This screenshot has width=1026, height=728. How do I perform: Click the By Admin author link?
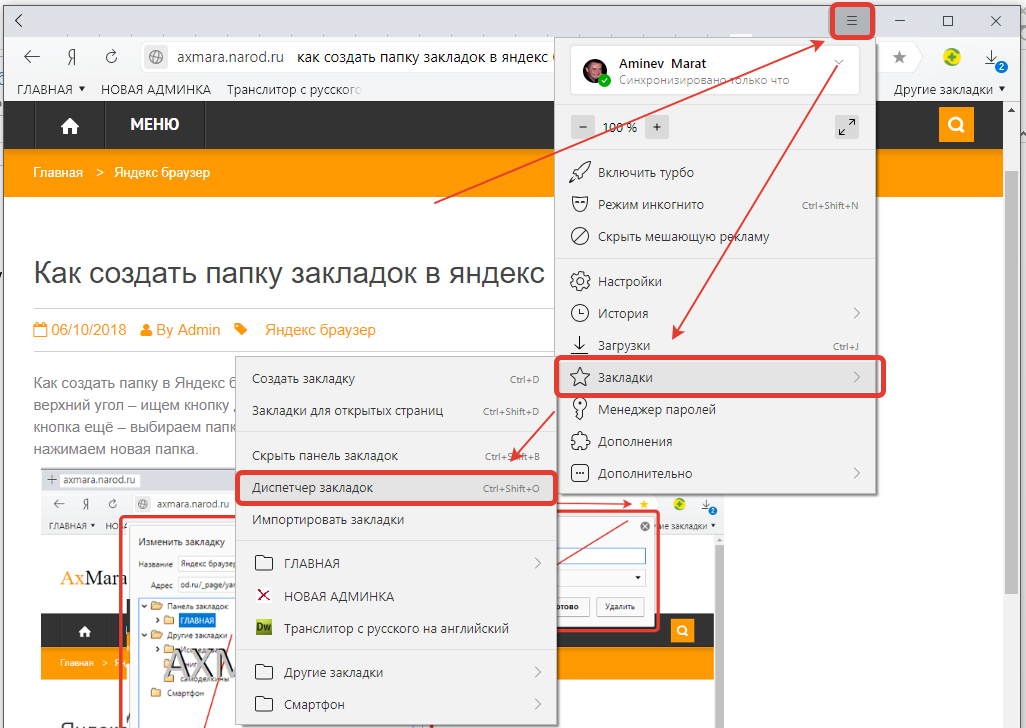tap(181, 330)
